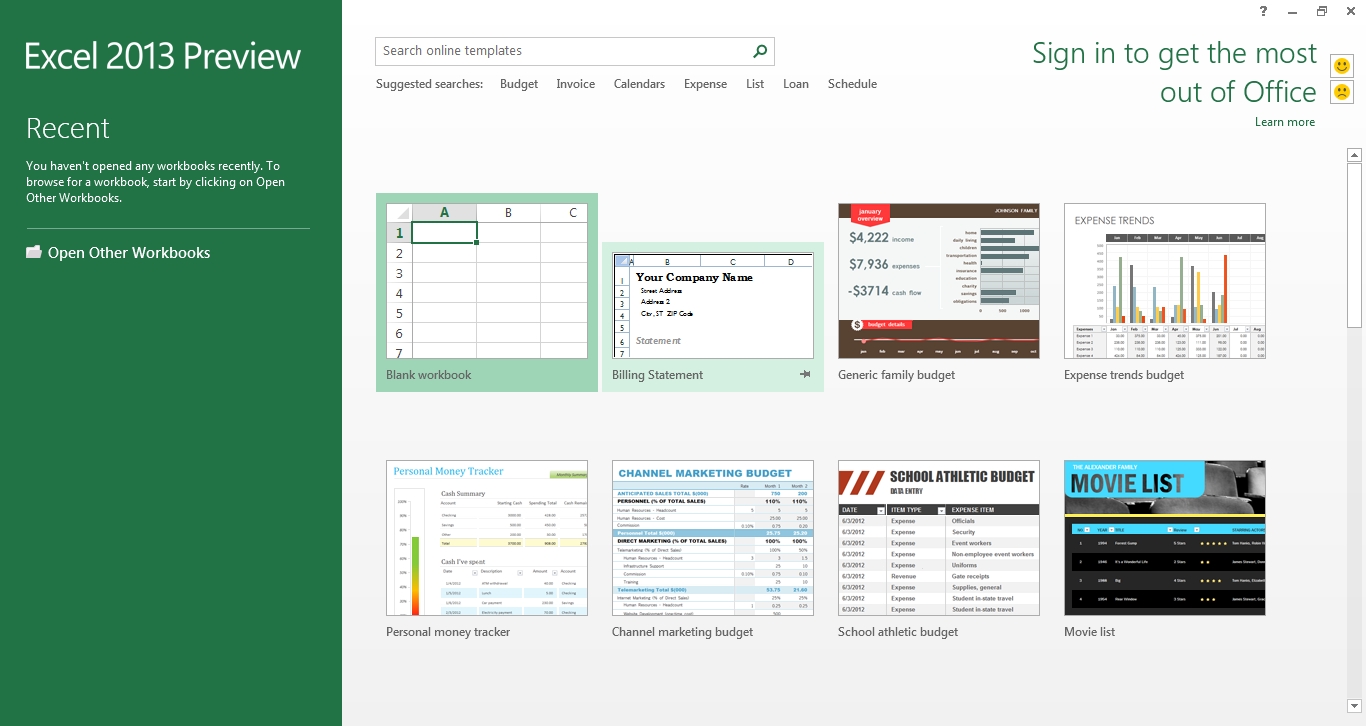1366x726 pixels.
Task: Click the 'School athletic budget' caption text
Action: point(898,632)
